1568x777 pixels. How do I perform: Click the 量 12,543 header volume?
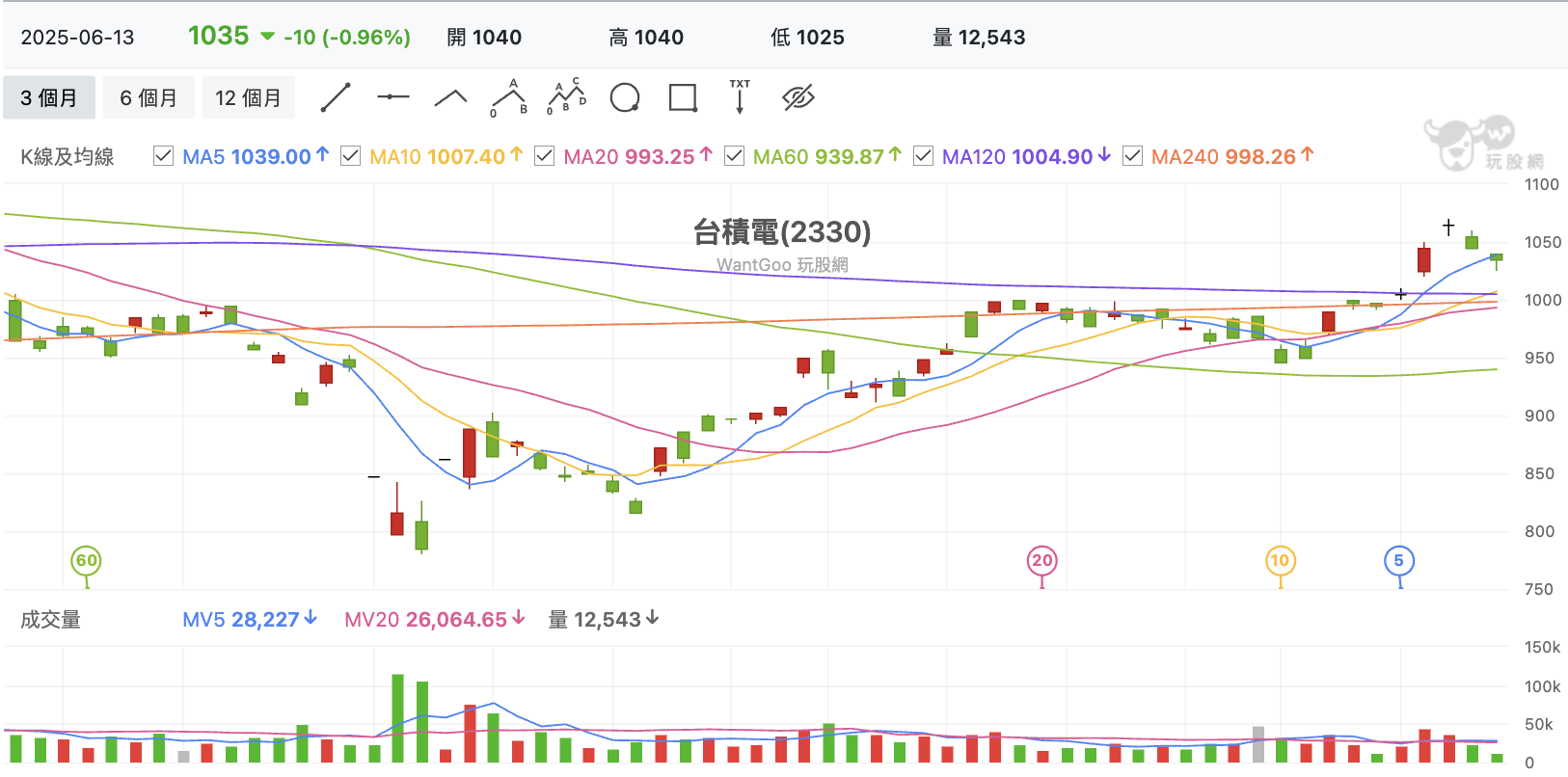[x=979, y=38]
